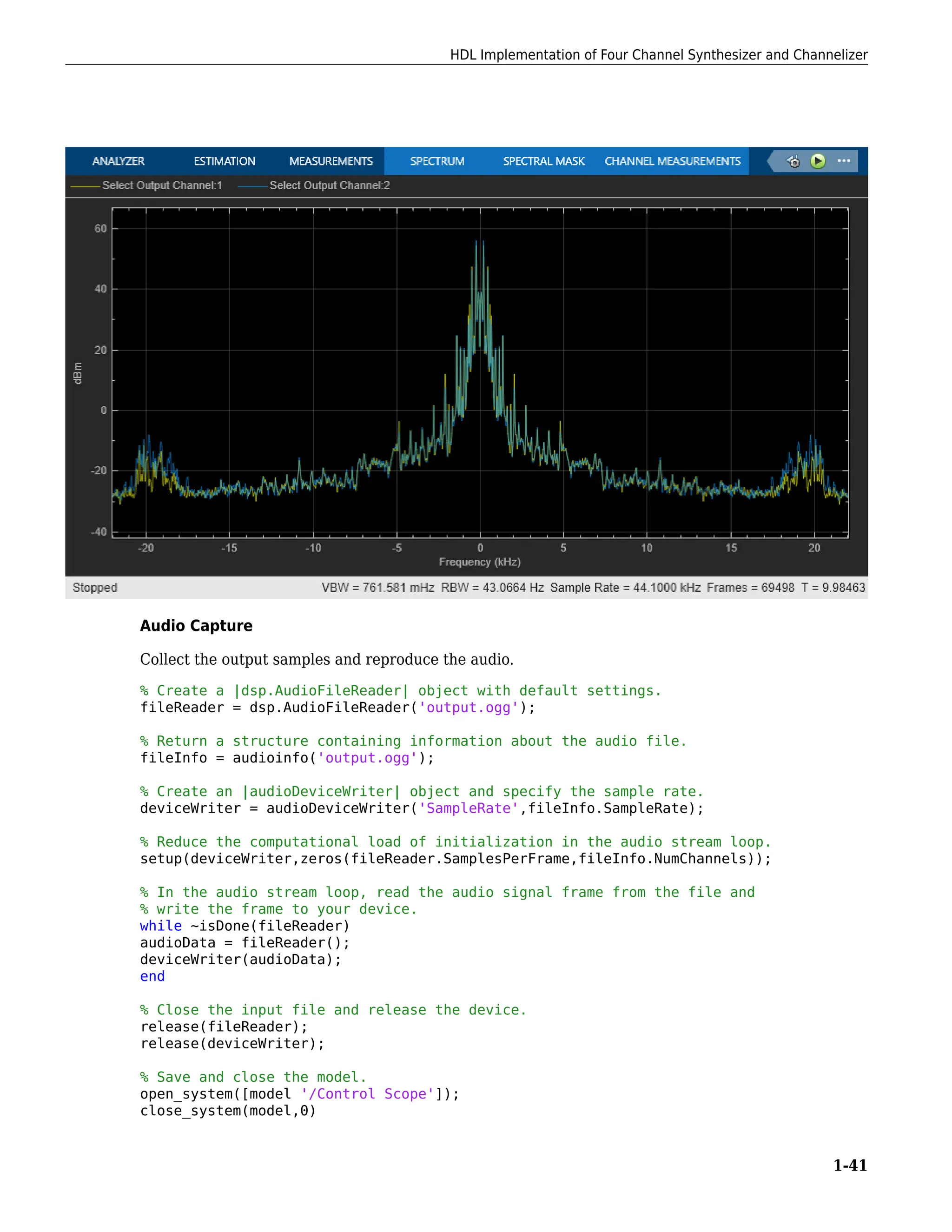Select the MEASUREMENTS tab

point(331,161)
